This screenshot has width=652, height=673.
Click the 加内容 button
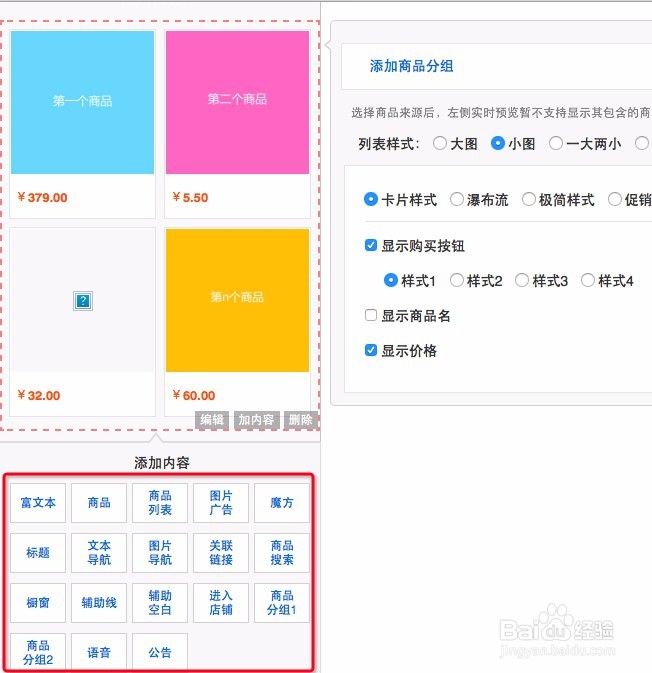click(257, 420)
